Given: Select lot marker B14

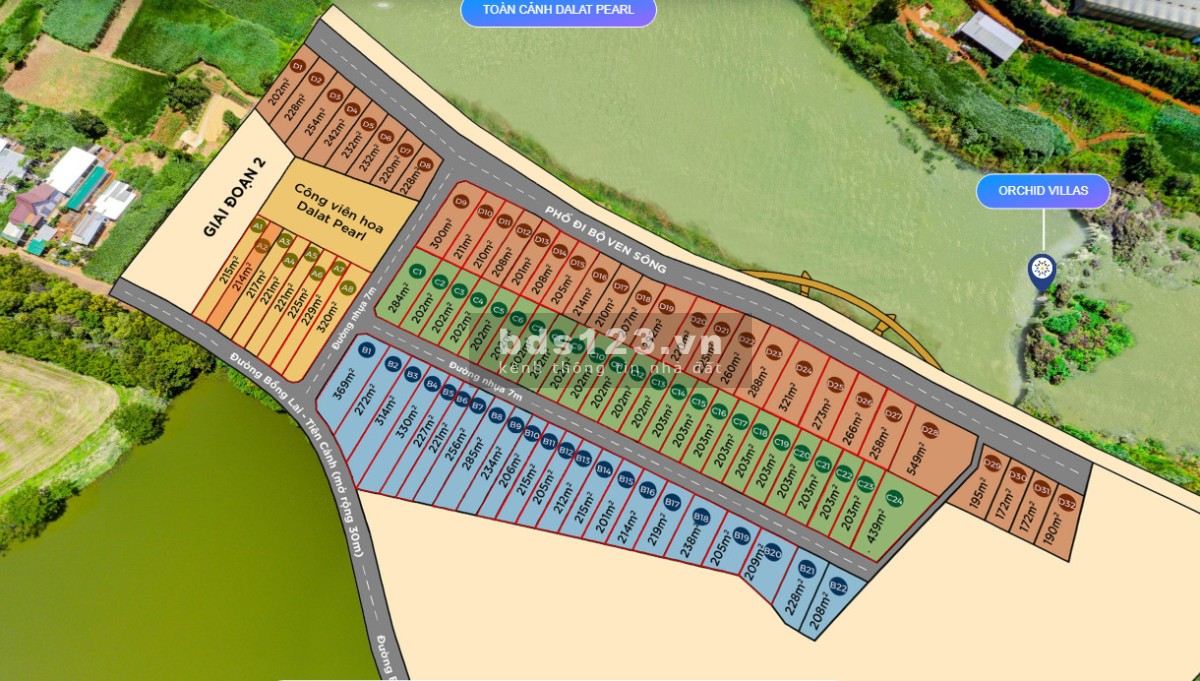Looking at the screenshot, I should pyautogui.click(x=604, y=469).
